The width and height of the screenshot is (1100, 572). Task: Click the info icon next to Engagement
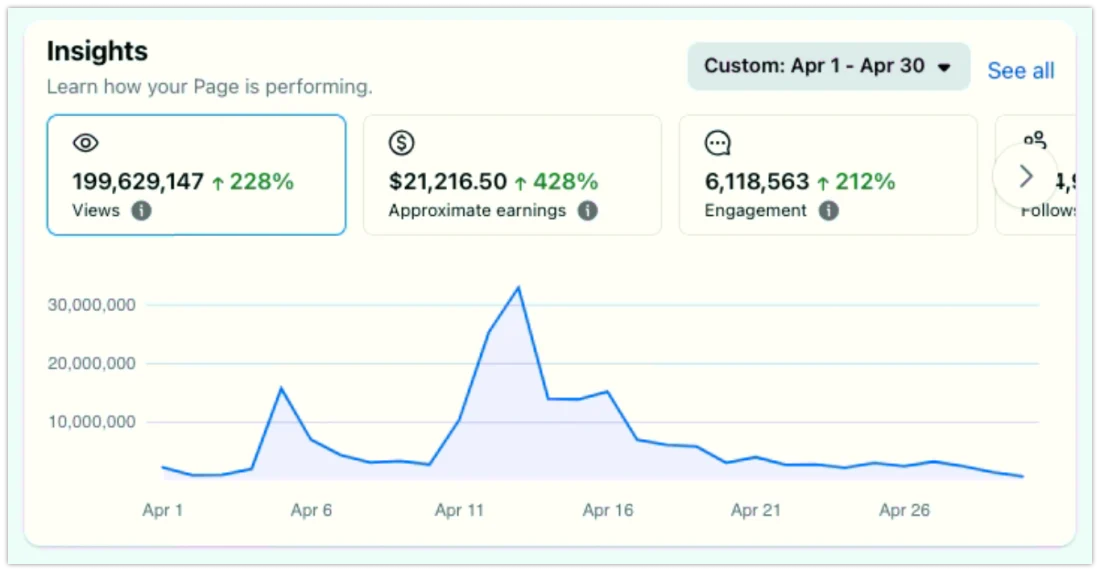click(829, 211)
